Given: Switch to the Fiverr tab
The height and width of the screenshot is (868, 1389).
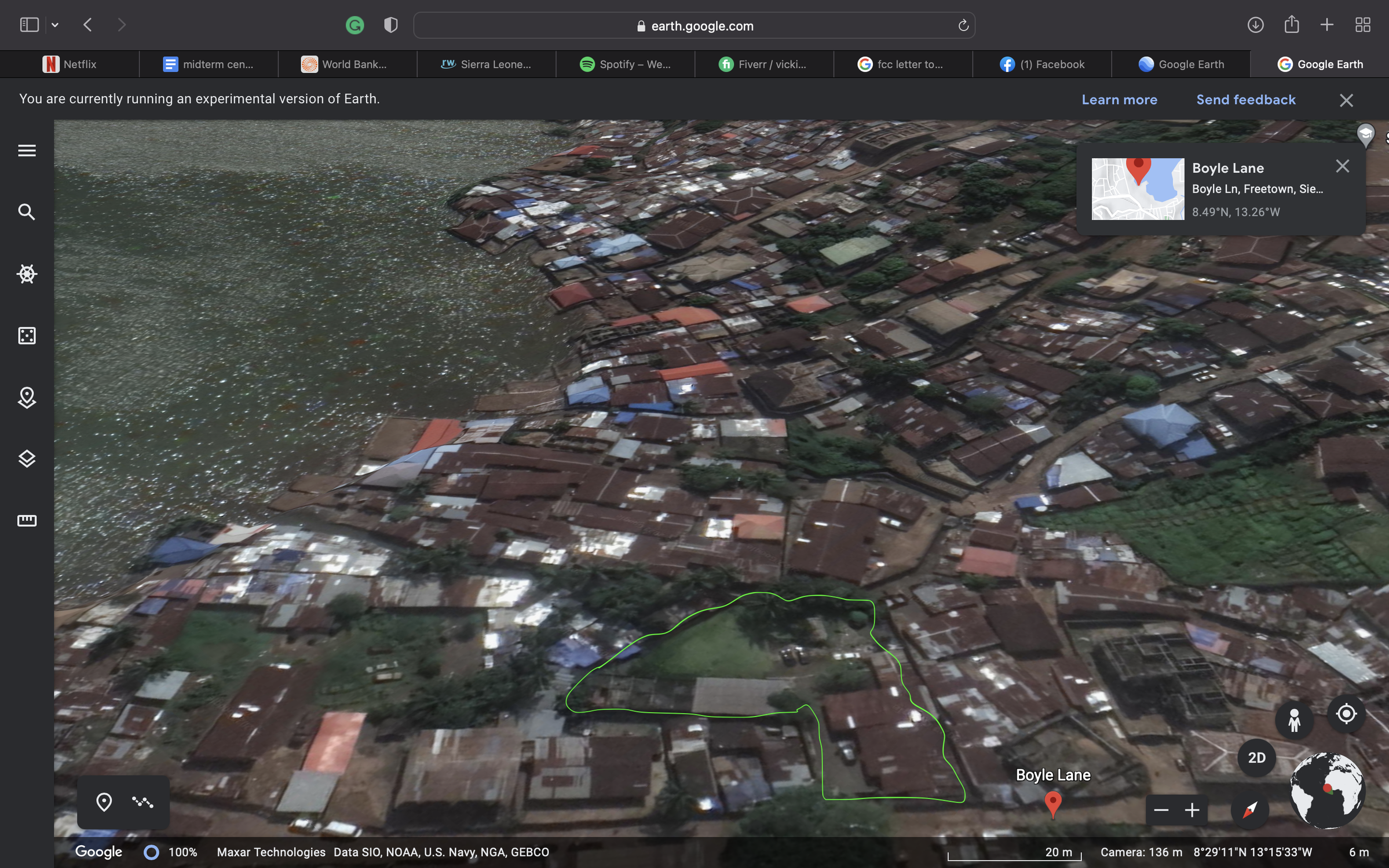Looking at the screenshot, I should point(765,64).
